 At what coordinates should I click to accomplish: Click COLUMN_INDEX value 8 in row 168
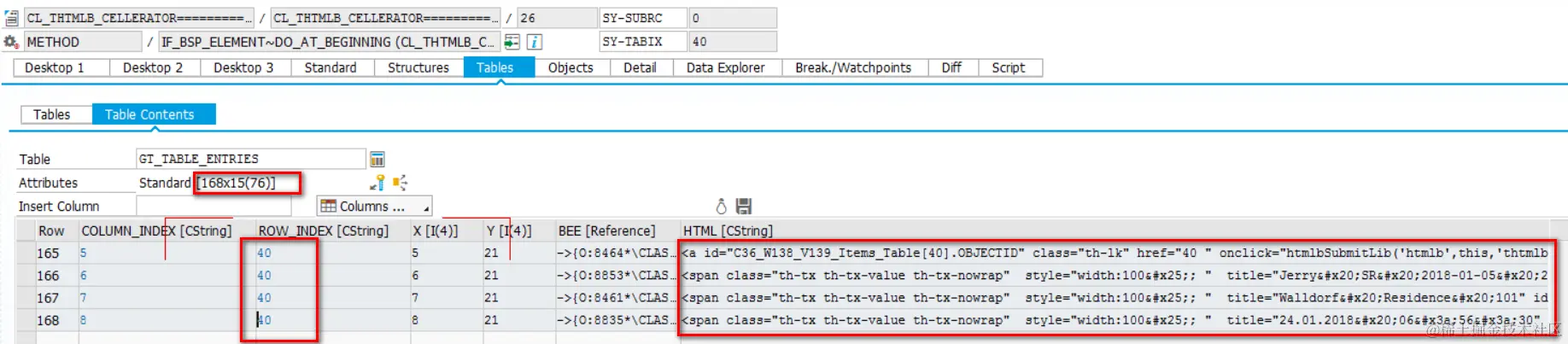[167, 320]
